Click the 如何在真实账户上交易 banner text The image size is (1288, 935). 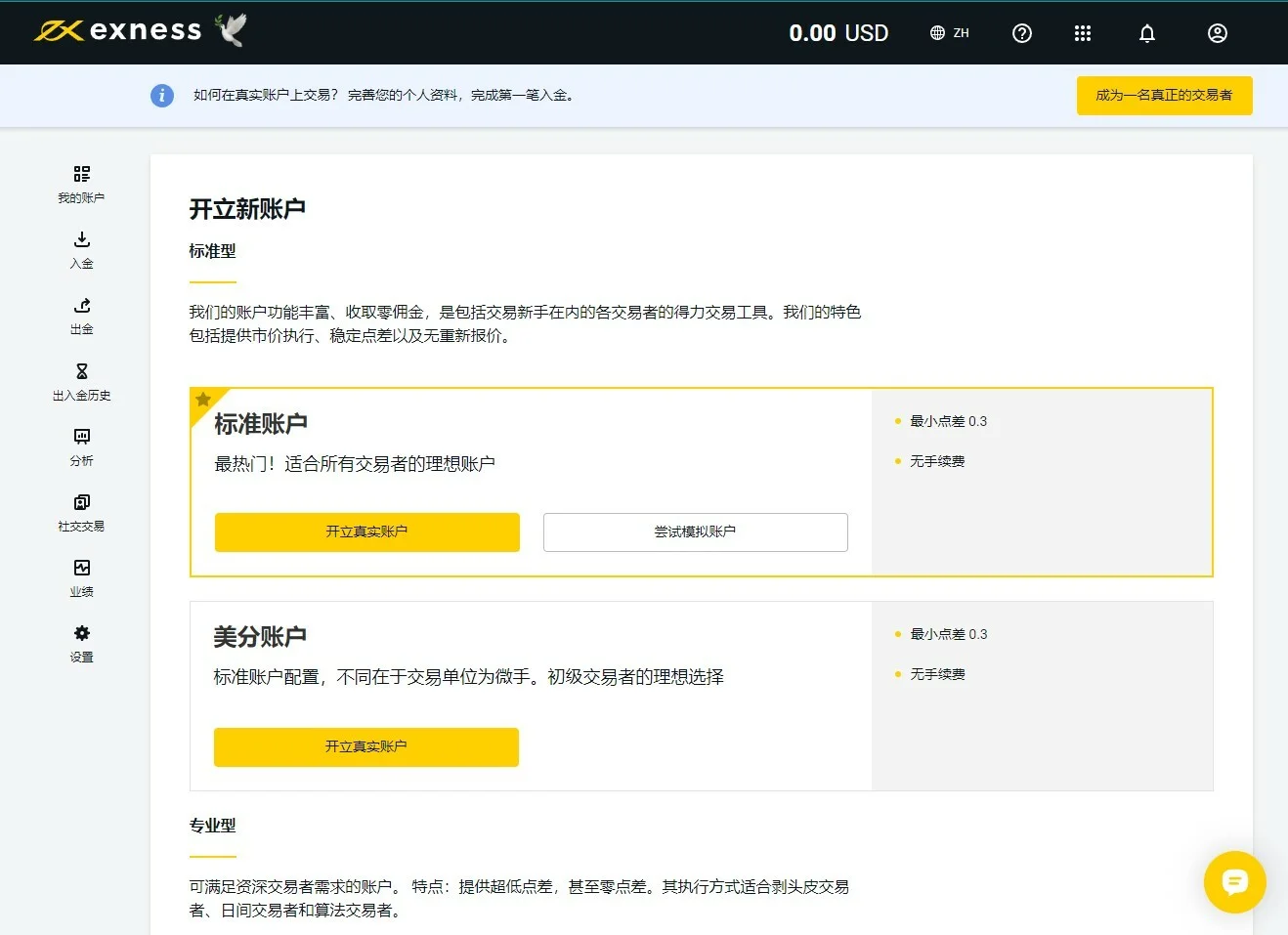pos(383,95)
